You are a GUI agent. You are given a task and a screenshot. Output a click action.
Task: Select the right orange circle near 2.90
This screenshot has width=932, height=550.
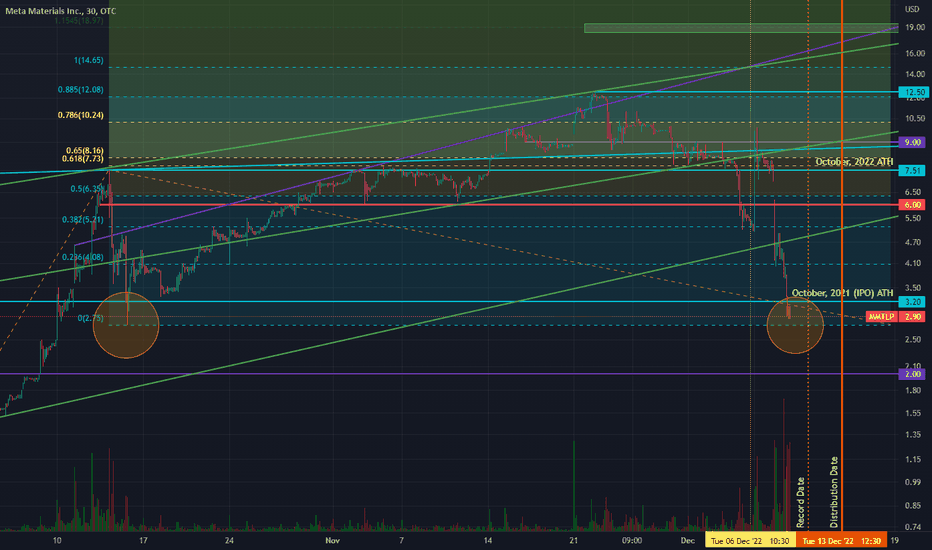point(795,325)
